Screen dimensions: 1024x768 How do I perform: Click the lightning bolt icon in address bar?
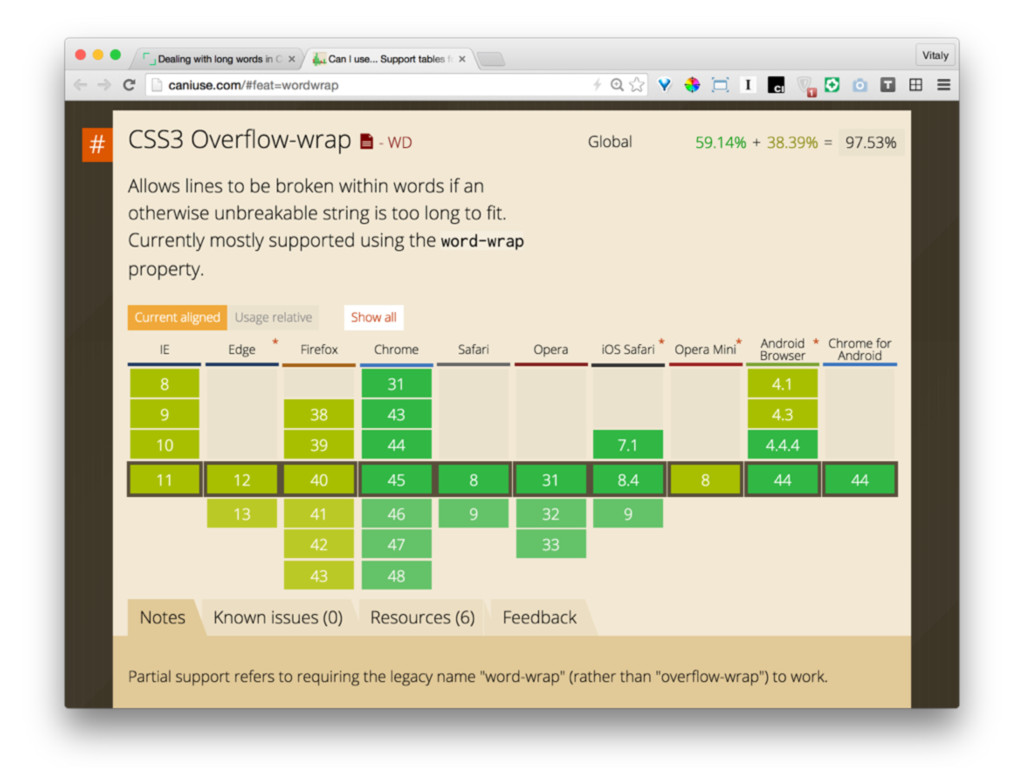(x=597, y=85)
